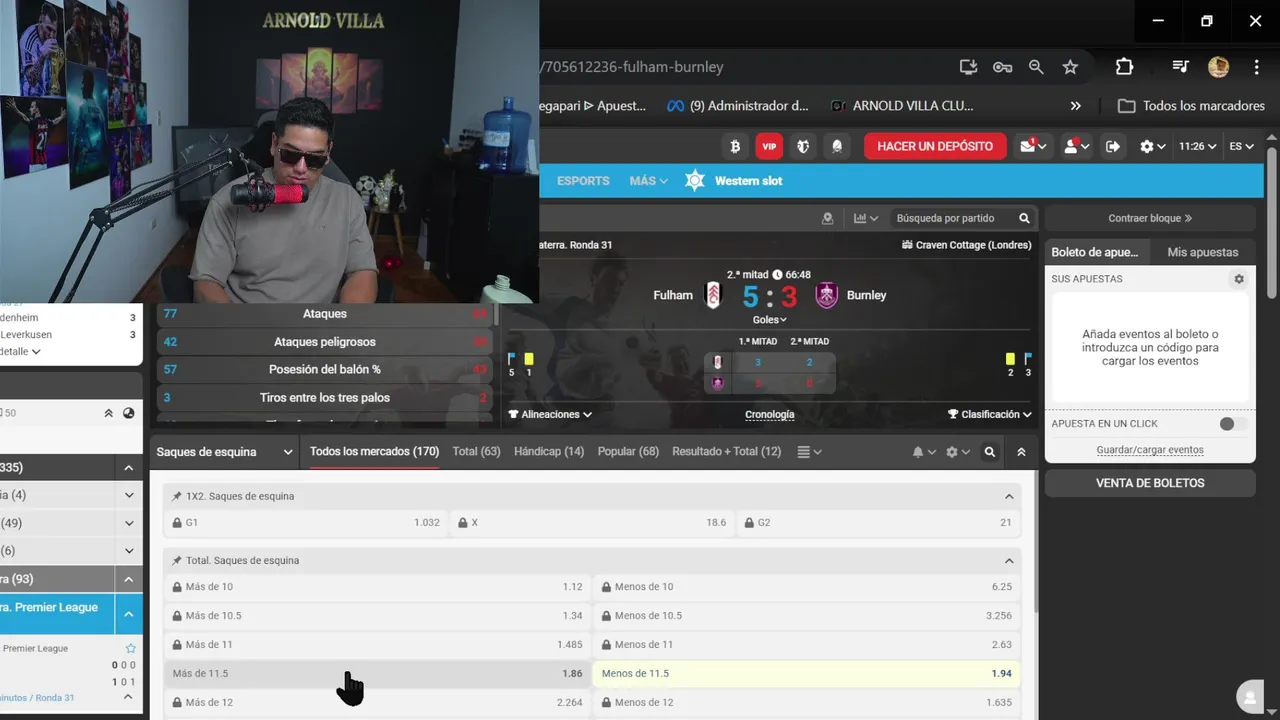
Task: Favorite the Premier League match with the star
Action: coord(130,649)
